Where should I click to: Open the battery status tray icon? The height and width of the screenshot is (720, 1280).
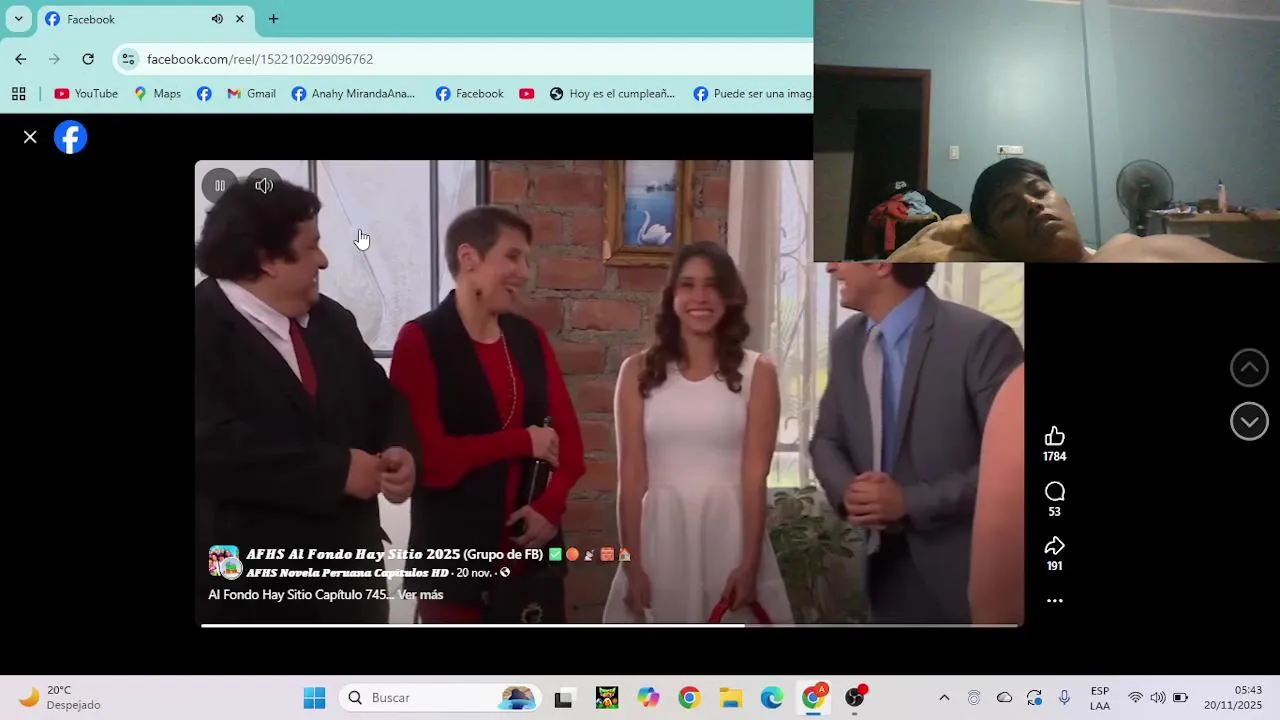tap(1180, 697)
